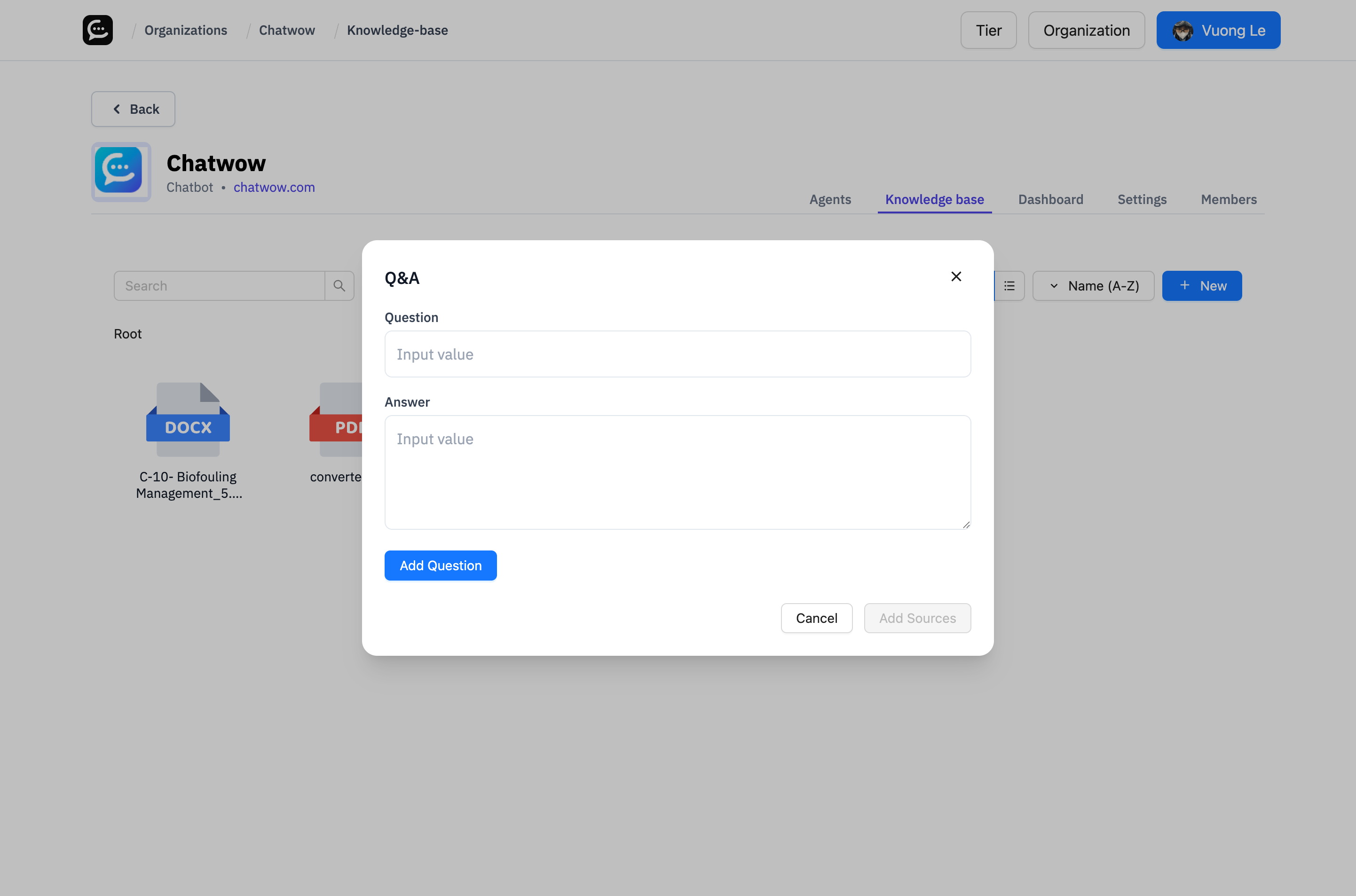1356x896 pixels.
Task: Open the Dashboard tab
Action: [x=1050, y=199]
